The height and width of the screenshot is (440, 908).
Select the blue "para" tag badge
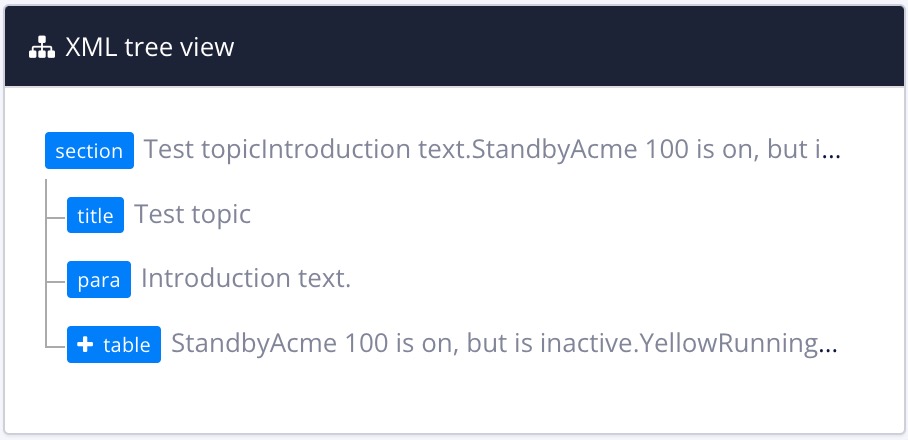click(99, 280)
